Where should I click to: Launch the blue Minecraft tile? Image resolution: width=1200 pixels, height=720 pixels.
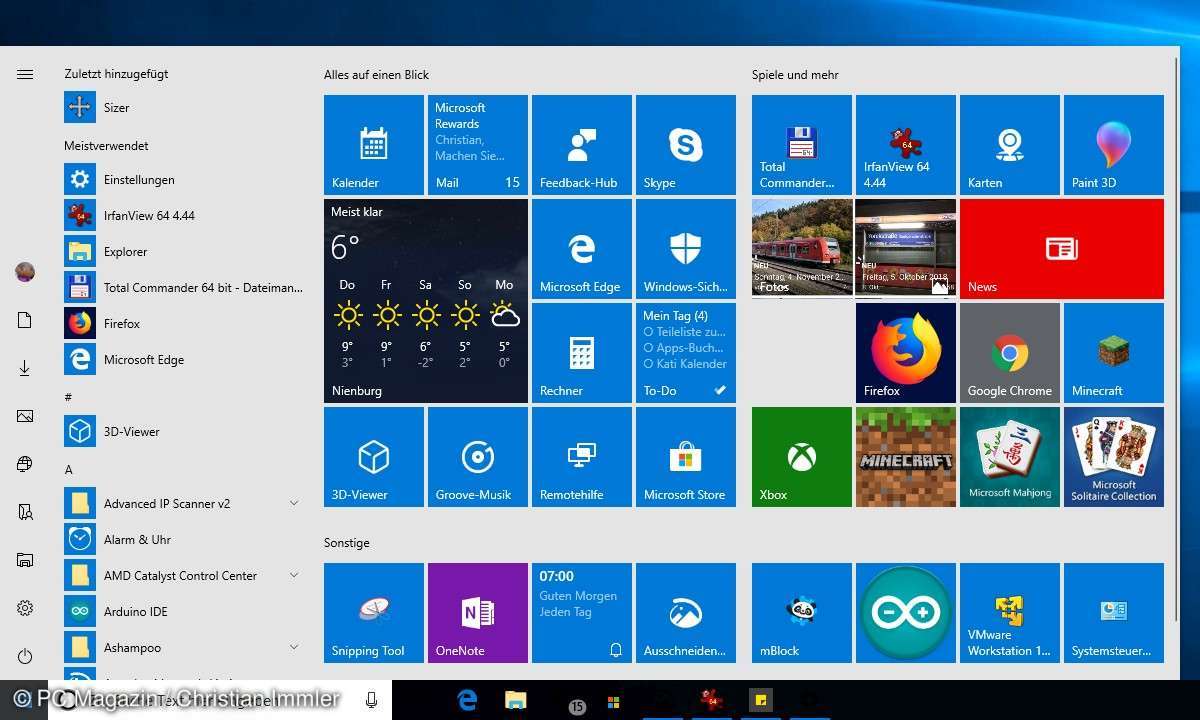point(1114,353)
